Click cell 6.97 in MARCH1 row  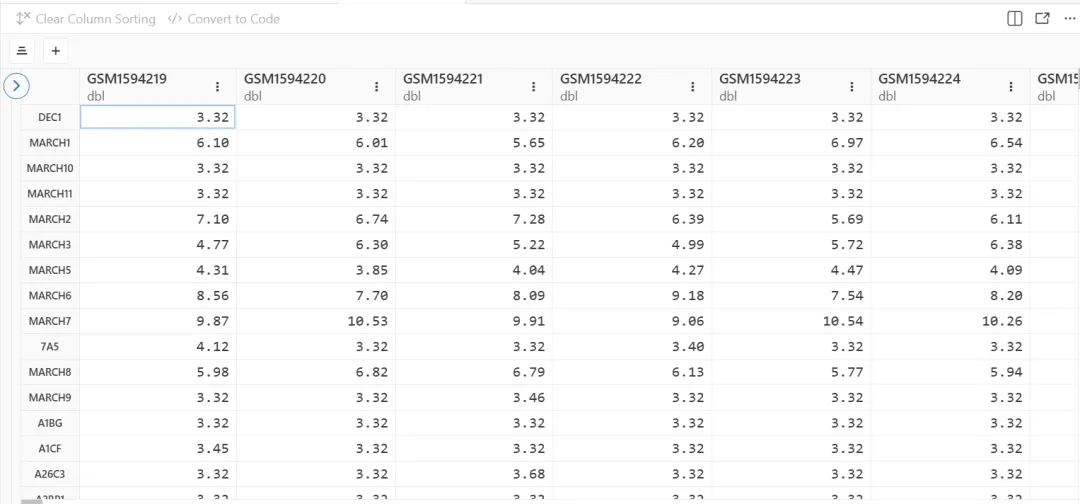click(791, 143)
